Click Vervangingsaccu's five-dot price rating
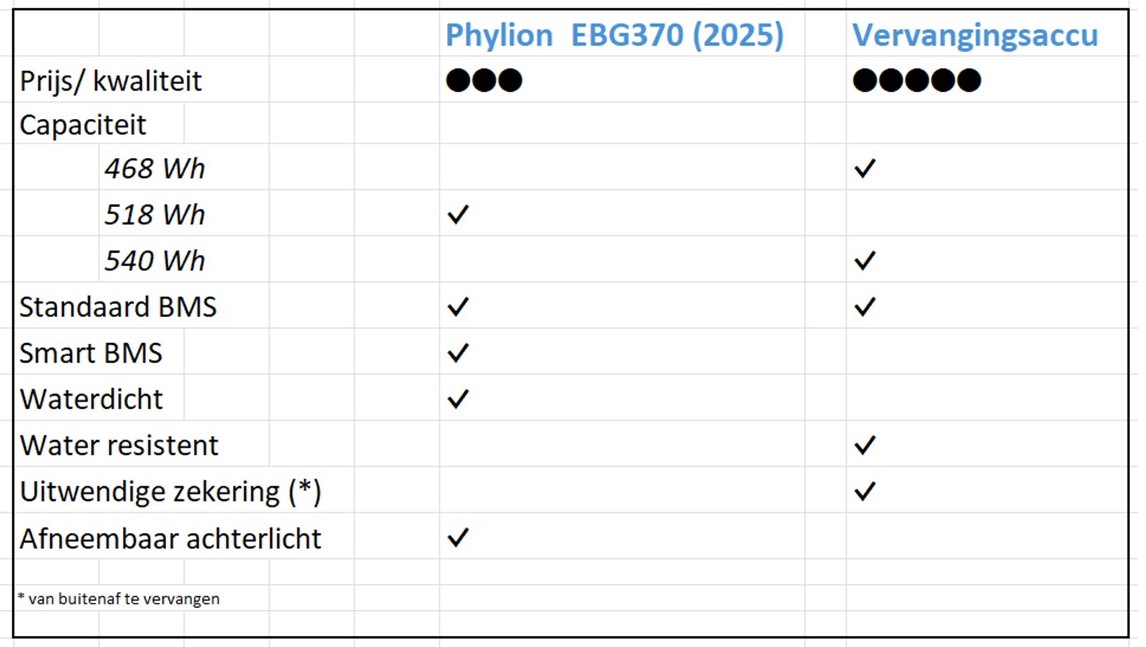This screenshot has height=647, width=1146. (x=916, y=80)
